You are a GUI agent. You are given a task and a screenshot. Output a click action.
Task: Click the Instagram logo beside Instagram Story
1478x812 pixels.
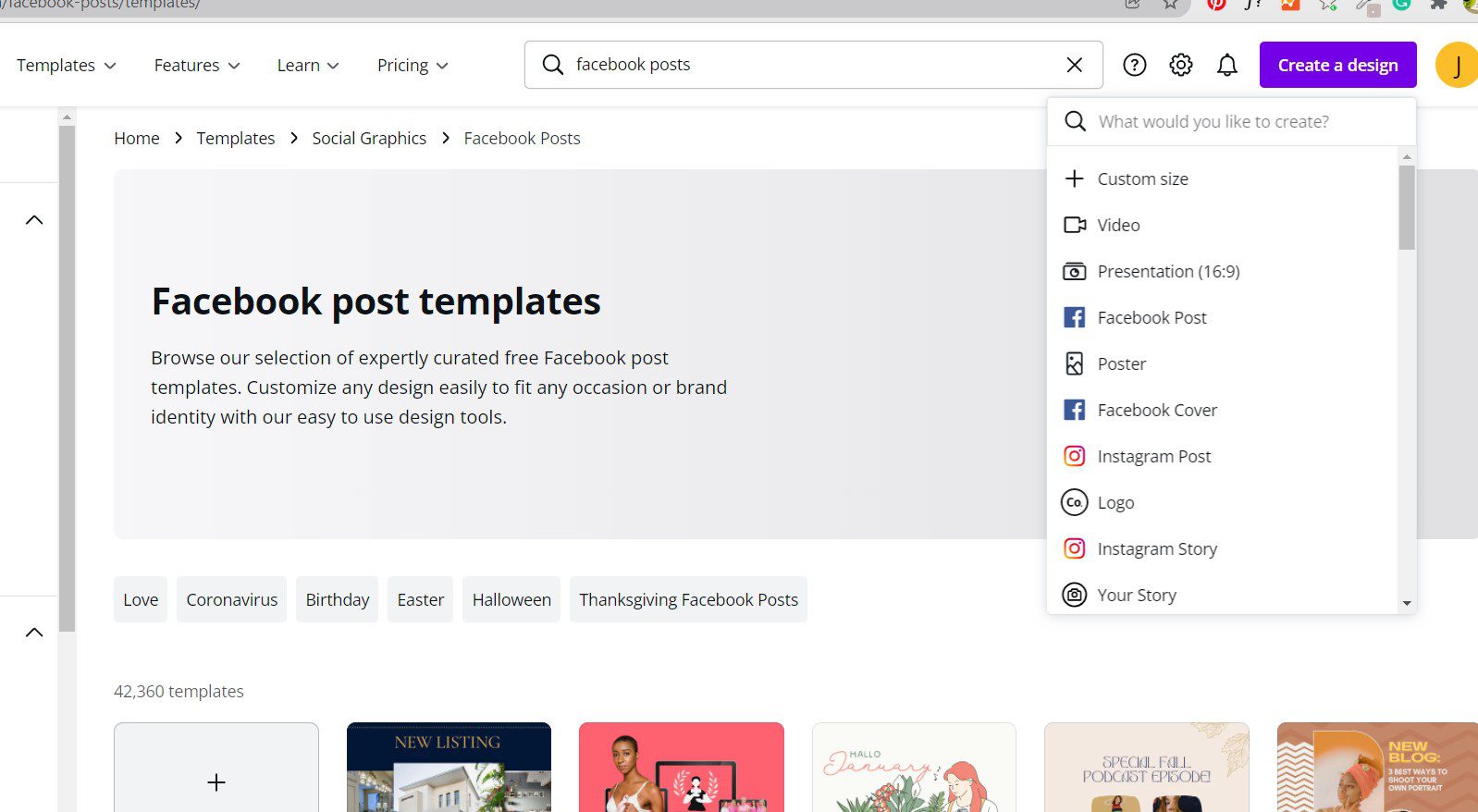click(1074, 548)
